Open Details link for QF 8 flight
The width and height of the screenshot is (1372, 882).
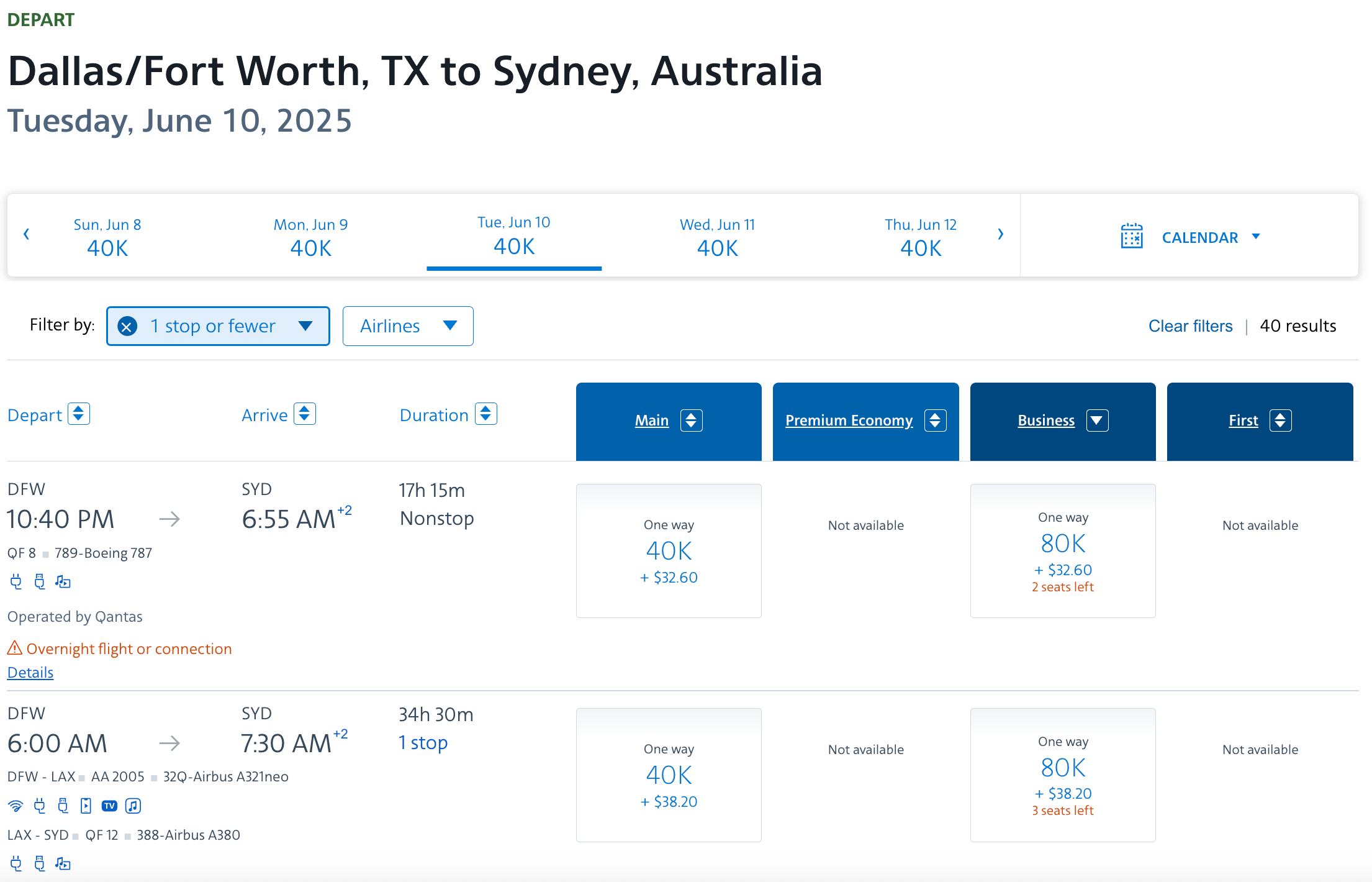click(x=30, y=673)
